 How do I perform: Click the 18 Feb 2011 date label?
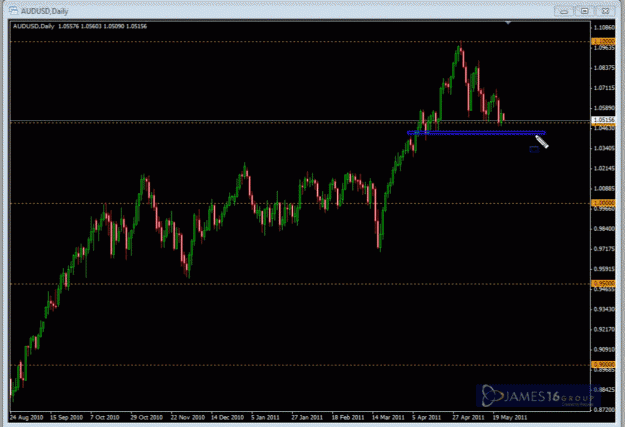(348, 417)
